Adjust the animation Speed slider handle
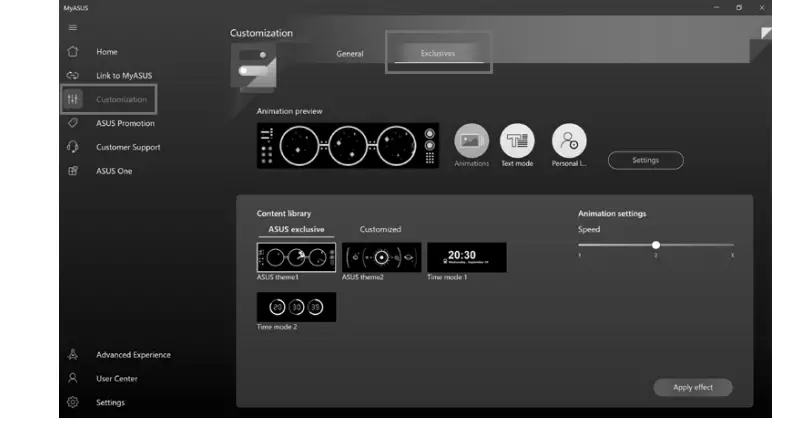 tap(656, 245)
